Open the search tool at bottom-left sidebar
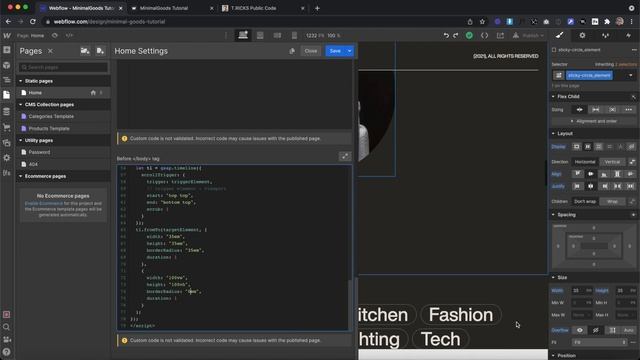This screenshot has height=360, width=640. pyautogui.click(x=7, y=327)
